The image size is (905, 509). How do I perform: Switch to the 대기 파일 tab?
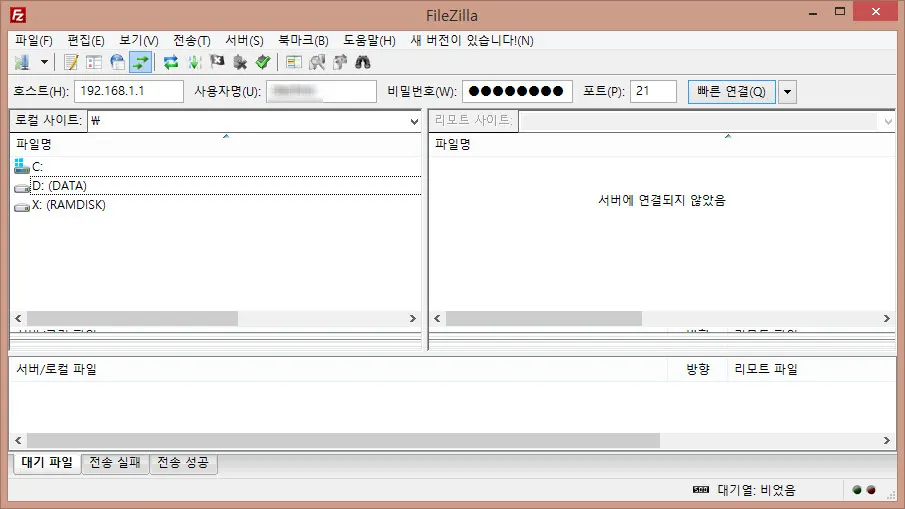pos(47,463)
